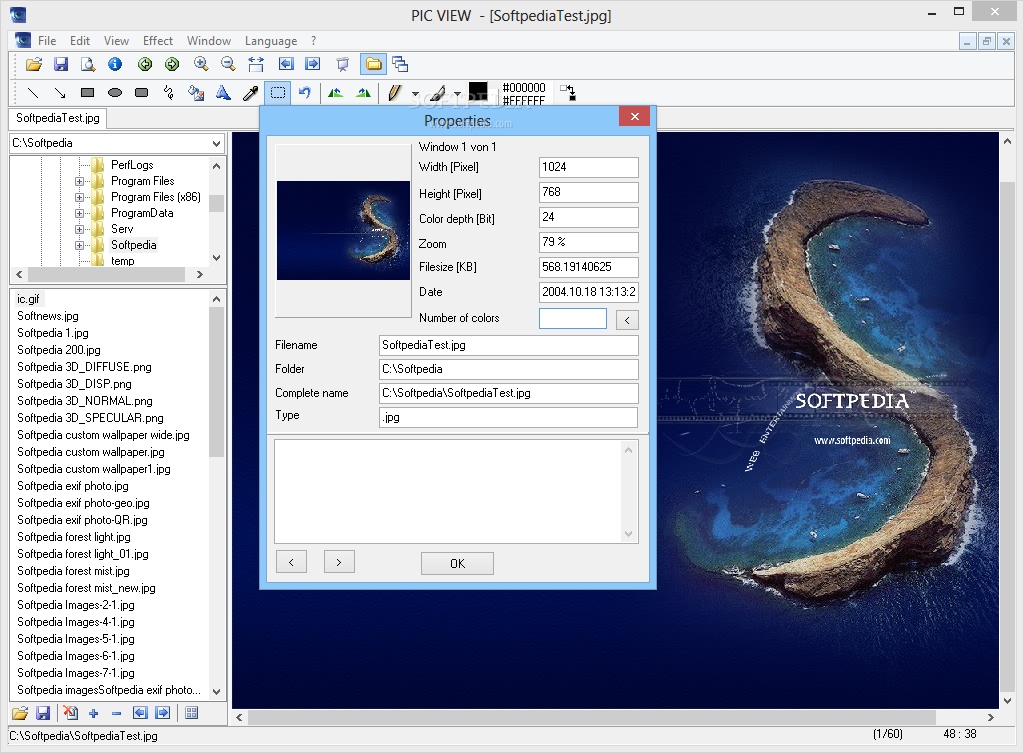Open the Language menu
The image size is (1024, 753).
coord(271,40)
